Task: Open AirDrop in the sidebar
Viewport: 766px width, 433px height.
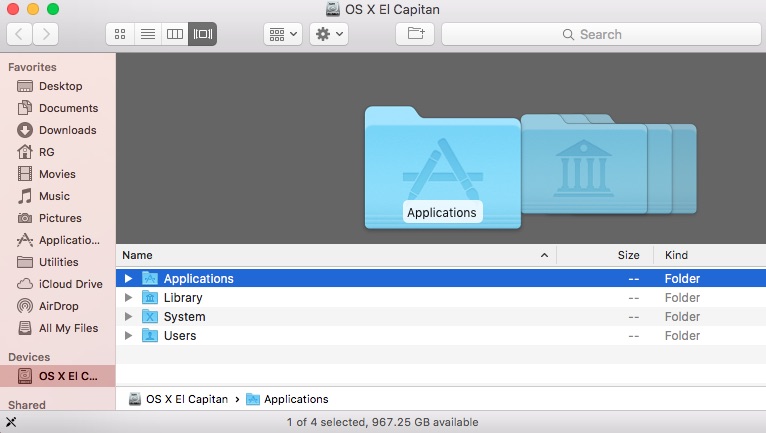Action: tap(58, 306)
